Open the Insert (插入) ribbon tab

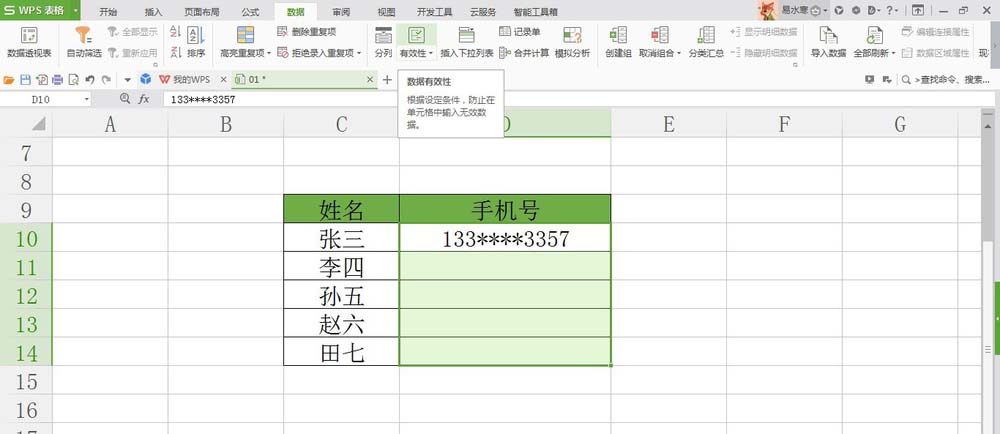(154, 12)
